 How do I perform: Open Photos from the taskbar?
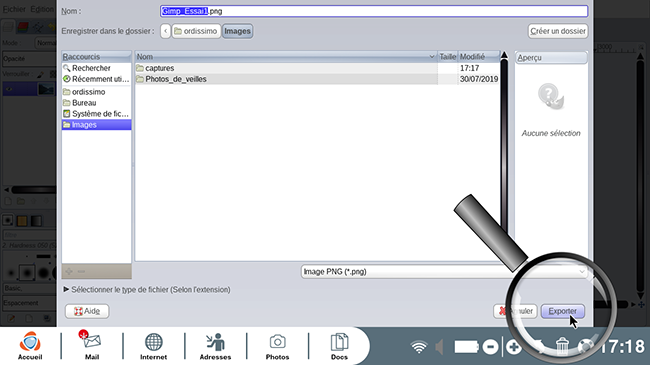point(277,346)
